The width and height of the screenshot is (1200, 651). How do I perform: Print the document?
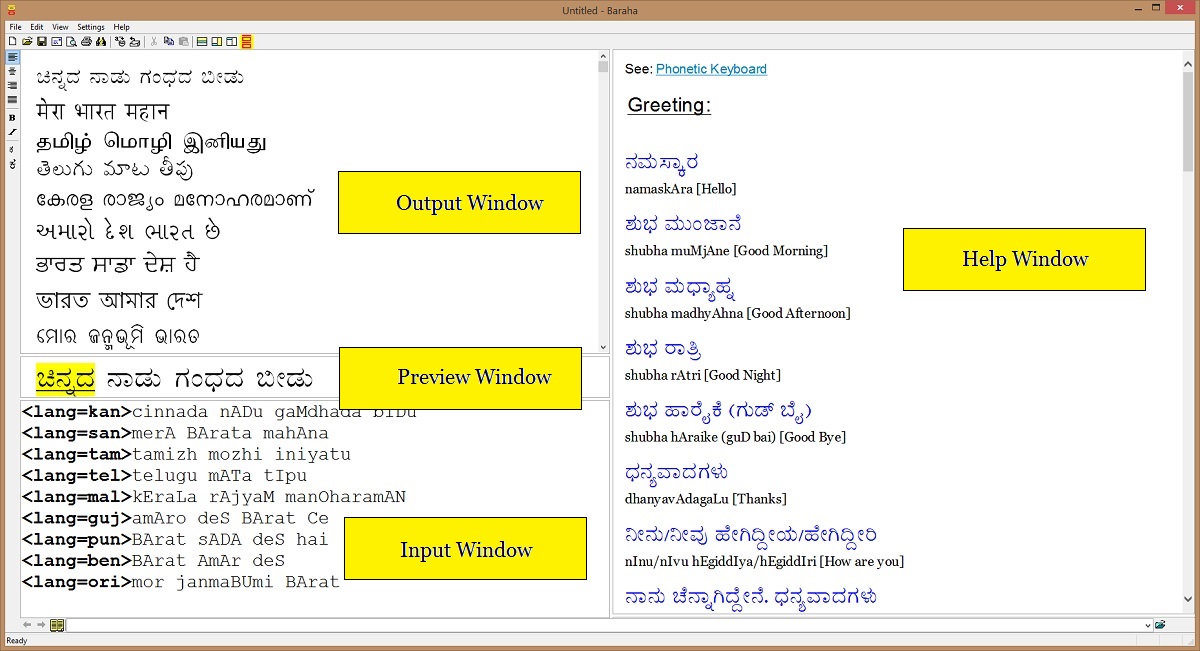point(86,41)
